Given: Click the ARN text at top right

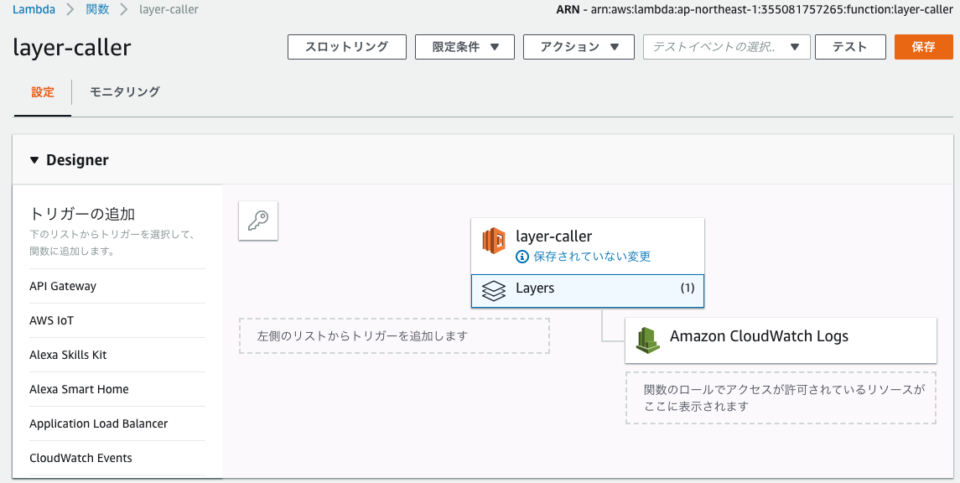Looking at the screenshot, I should click(754, 10).
